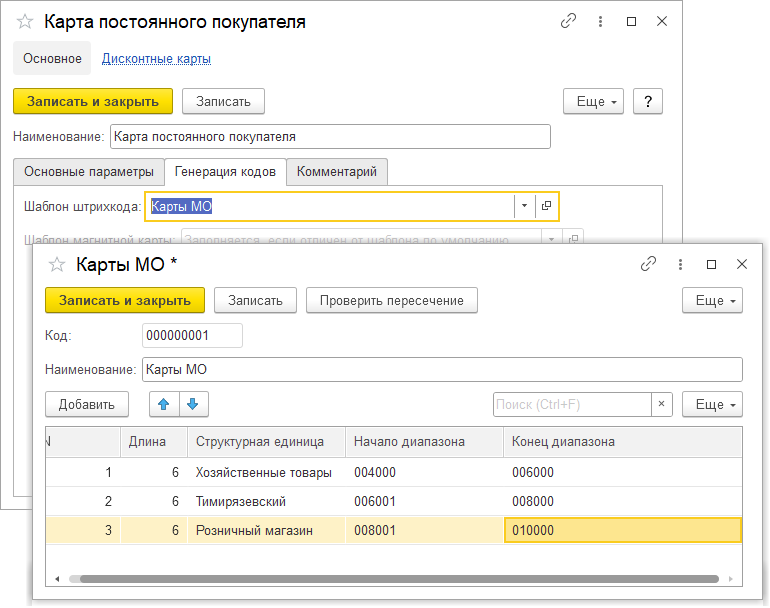Open Еще menu next to the search field
The width and height of the screenshot is (770, 608).
point(712,404)
